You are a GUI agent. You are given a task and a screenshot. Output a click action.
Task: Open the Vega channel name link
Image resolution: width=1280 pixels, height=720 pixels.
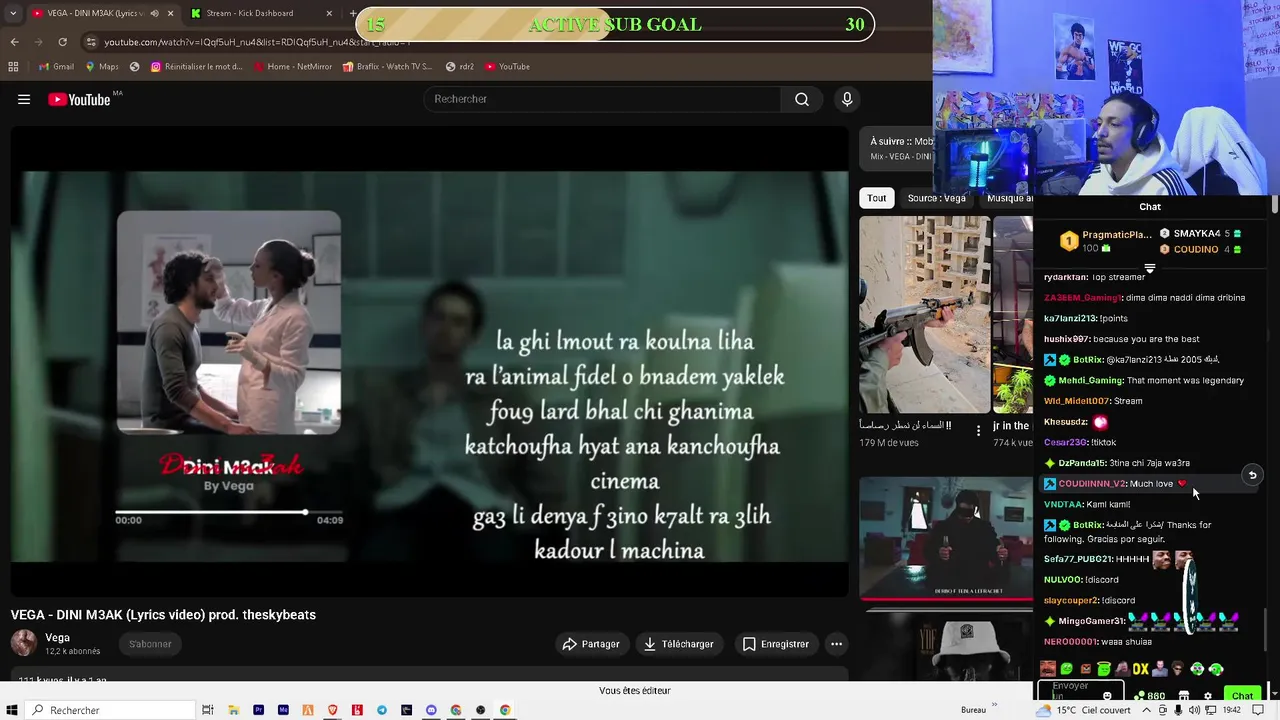(57, 637)
